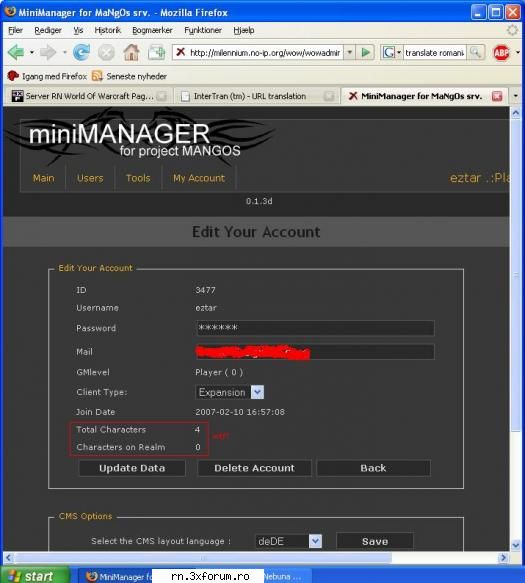
Task: Open the Windows start button
Action: point(36,576)
